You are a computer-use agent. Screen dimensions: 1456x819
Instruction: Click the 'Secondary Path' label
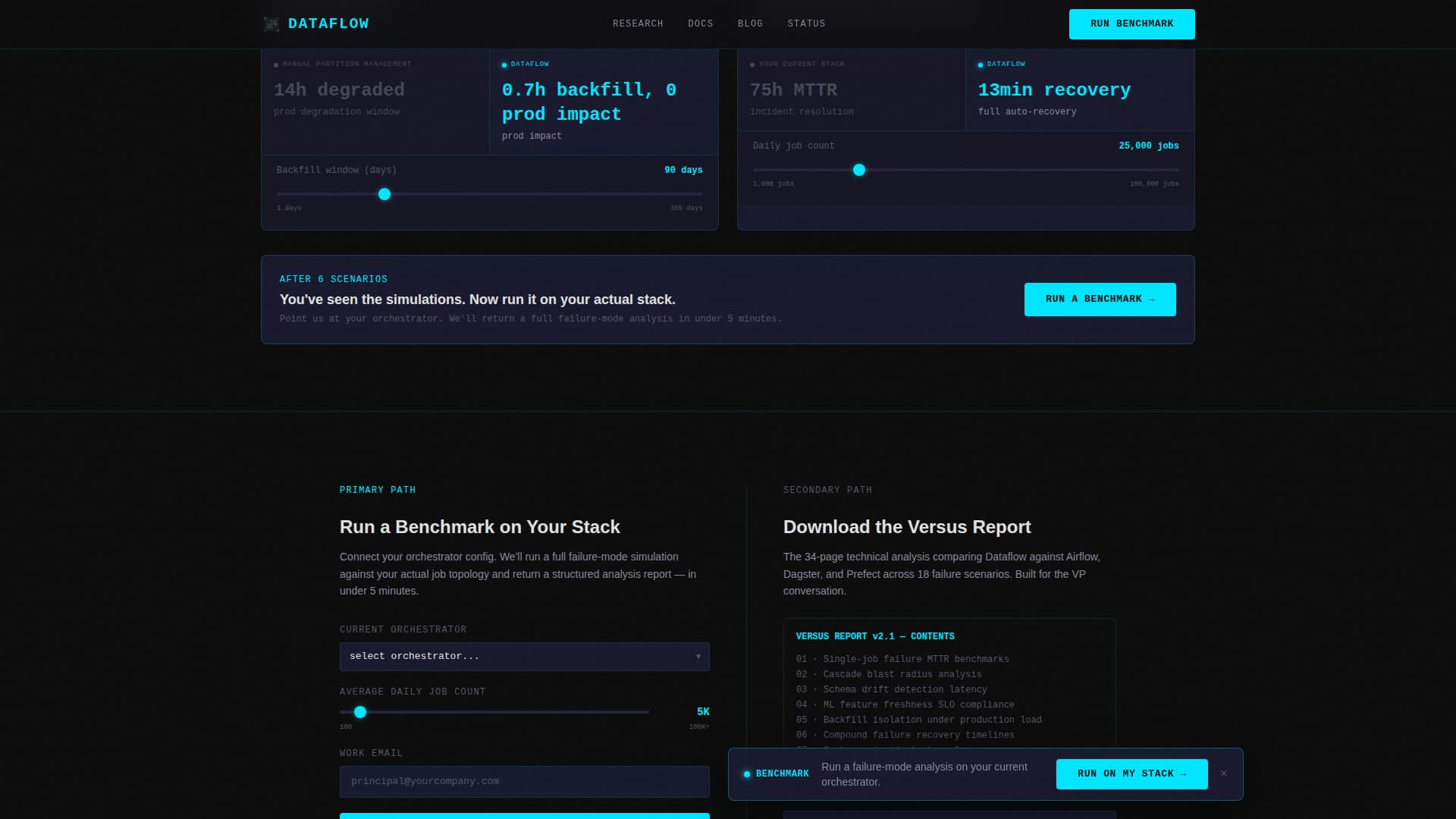click(827, 491)
